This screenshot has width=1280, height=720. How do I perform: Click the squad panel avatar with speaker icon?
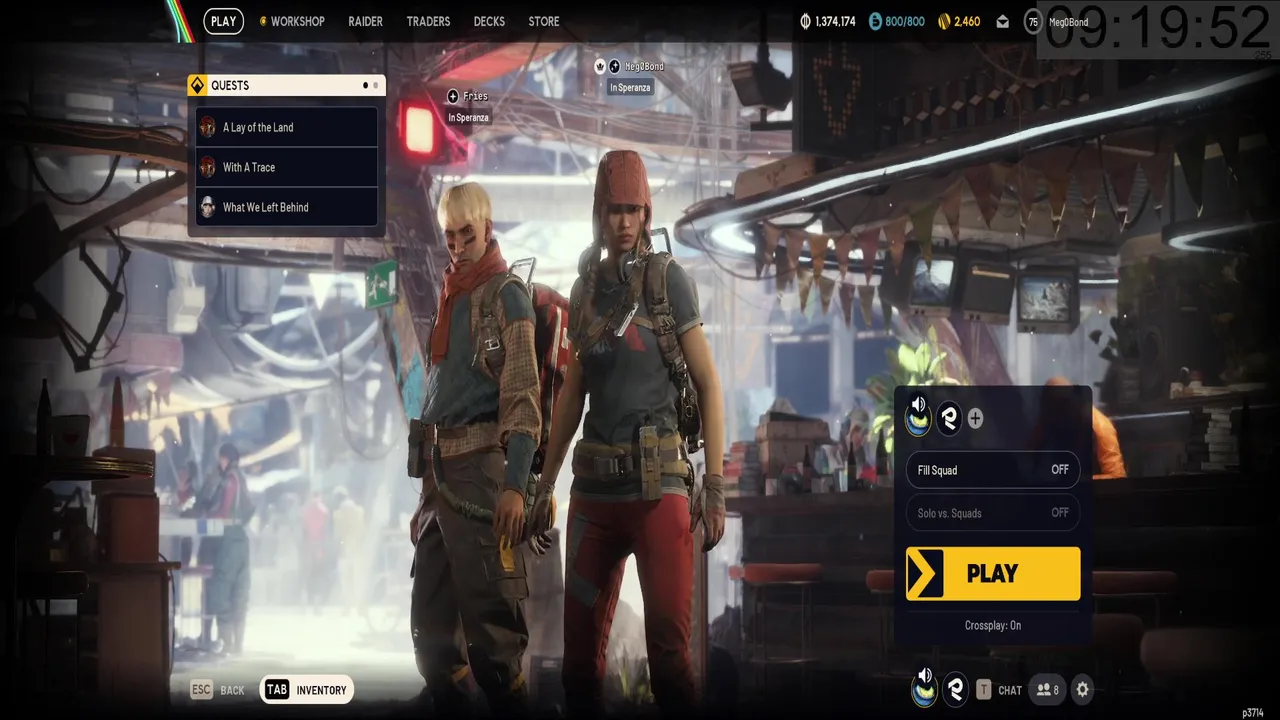pos(918,416)
